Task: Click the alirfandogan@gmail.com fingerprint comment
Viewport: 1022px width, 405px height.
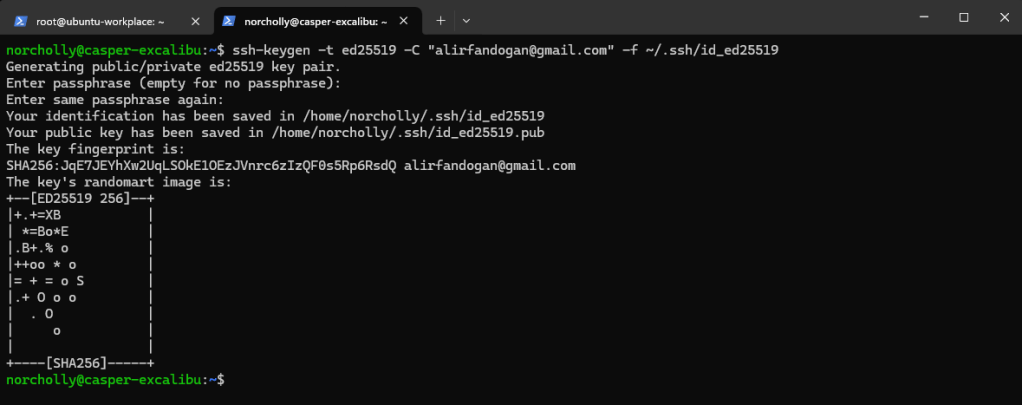Action: coord(490,165)
